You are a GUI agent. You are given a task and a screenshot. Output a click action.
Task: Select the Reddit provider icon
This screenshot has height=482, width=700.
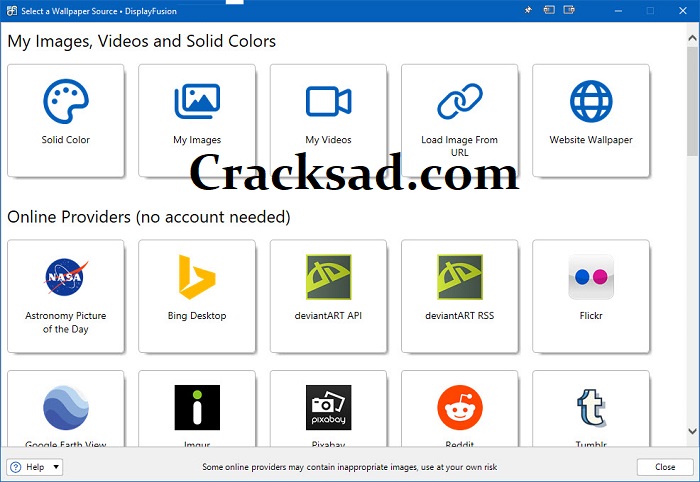[x=459, y=407]
